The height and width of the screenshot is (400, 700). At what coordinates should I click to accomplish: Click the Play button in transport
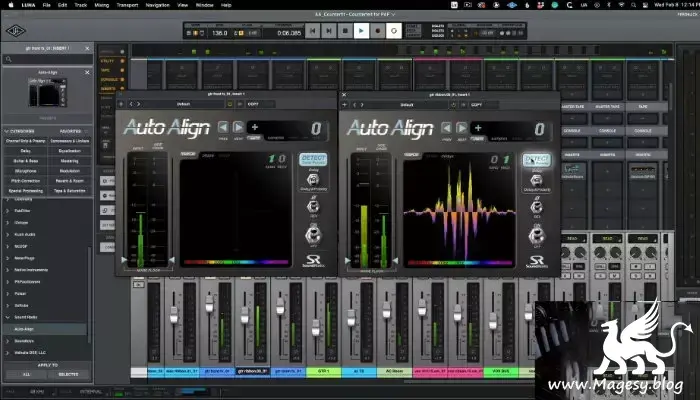361,31
